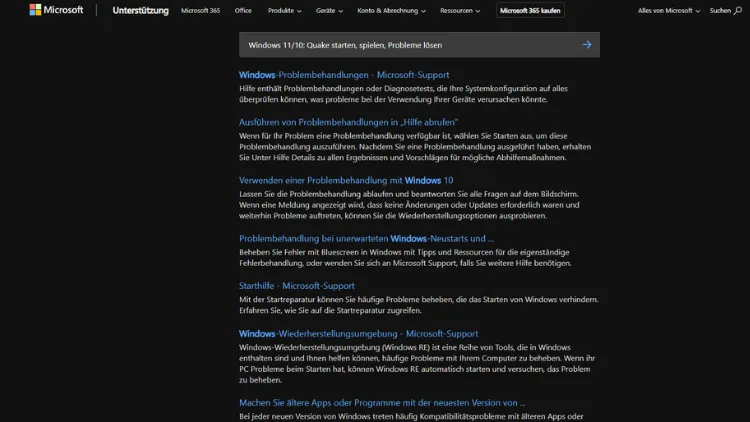Click the text starting 'Hilfe enthält Problembehandlungen'

(x=403, y=94)
